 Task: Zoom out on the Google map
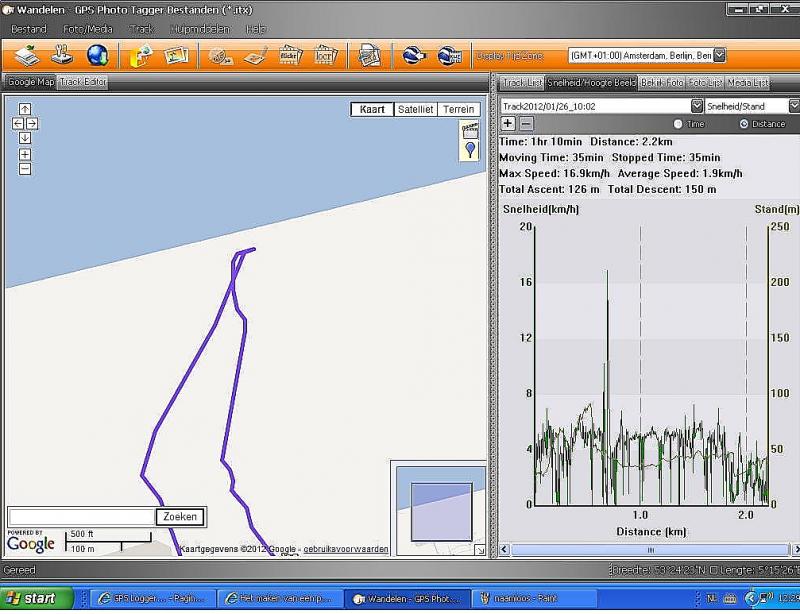click(25, 169)
